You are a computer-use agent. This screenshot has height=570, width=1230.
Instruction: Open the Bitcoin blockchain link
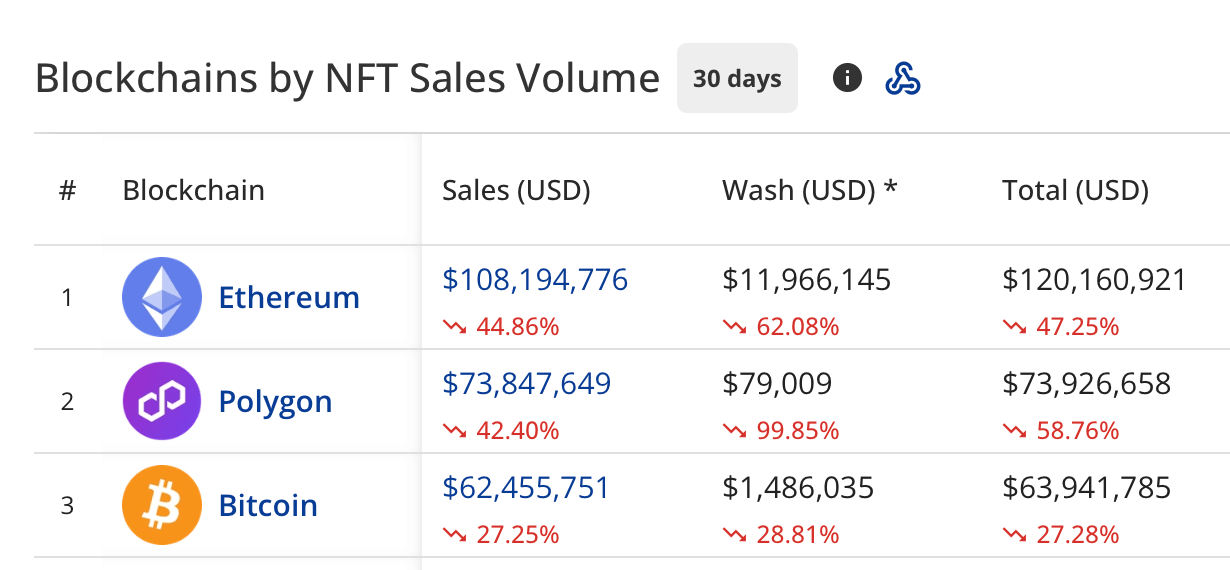coord(268,505)
